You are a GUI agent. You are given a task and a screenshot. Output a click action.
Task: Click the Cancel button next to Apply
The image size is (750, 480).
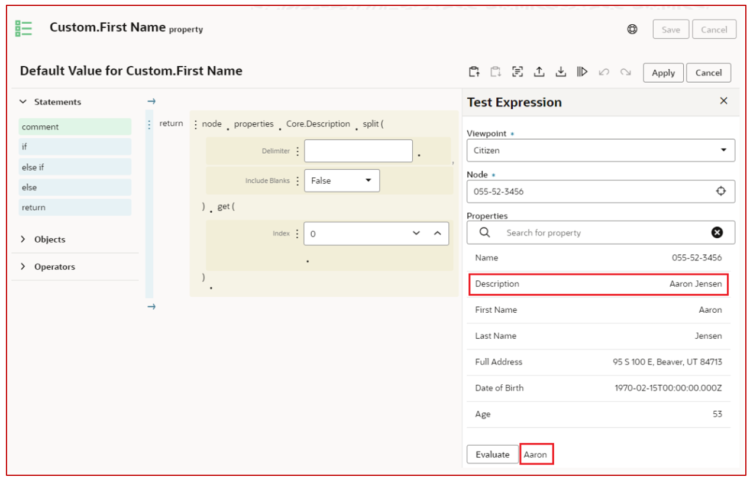coord(708,73)
